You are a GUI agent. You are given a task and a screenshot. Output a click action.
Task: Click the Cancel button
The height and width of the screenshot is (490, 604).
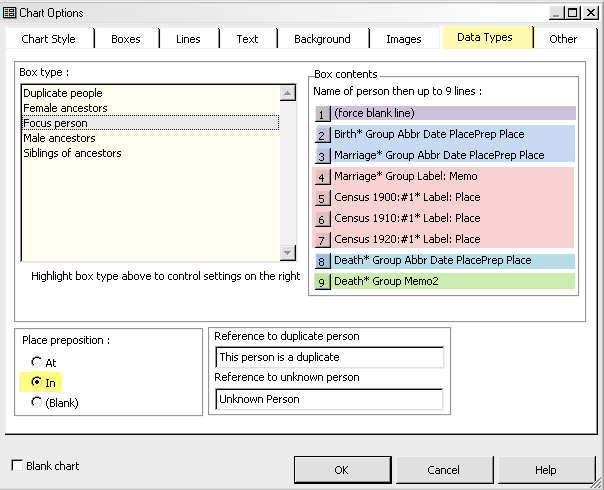pyautogui.click(x=444, y=470)
